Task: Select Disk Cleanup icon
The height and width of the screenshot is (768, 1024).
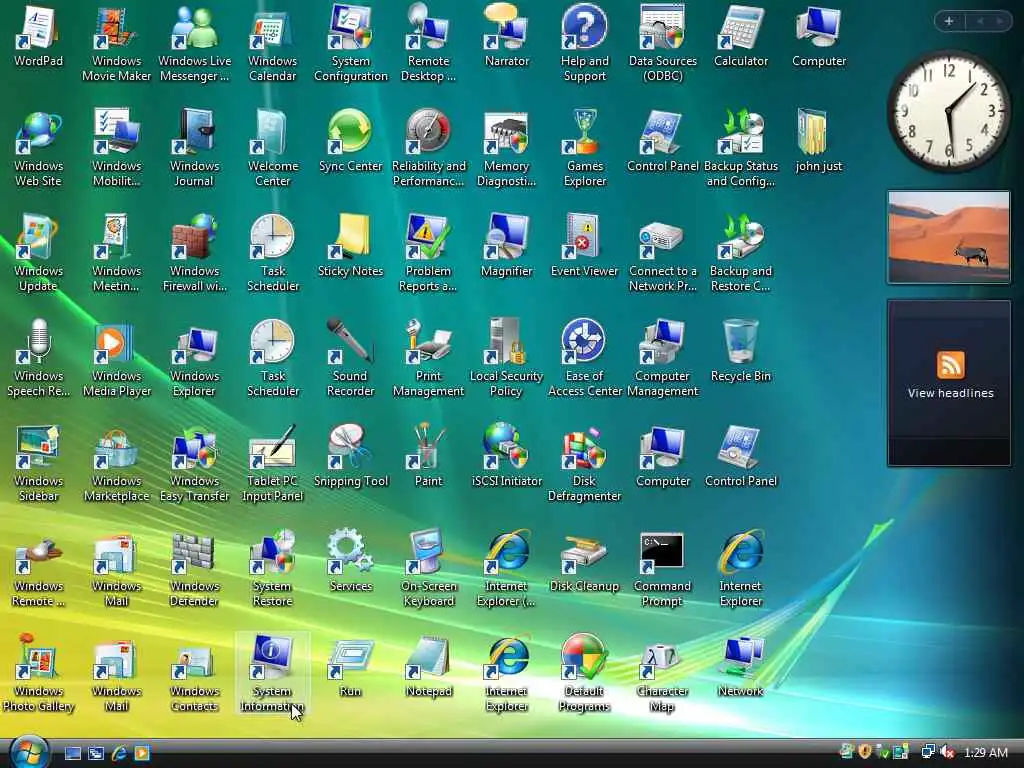Action: tap(584, 562)
